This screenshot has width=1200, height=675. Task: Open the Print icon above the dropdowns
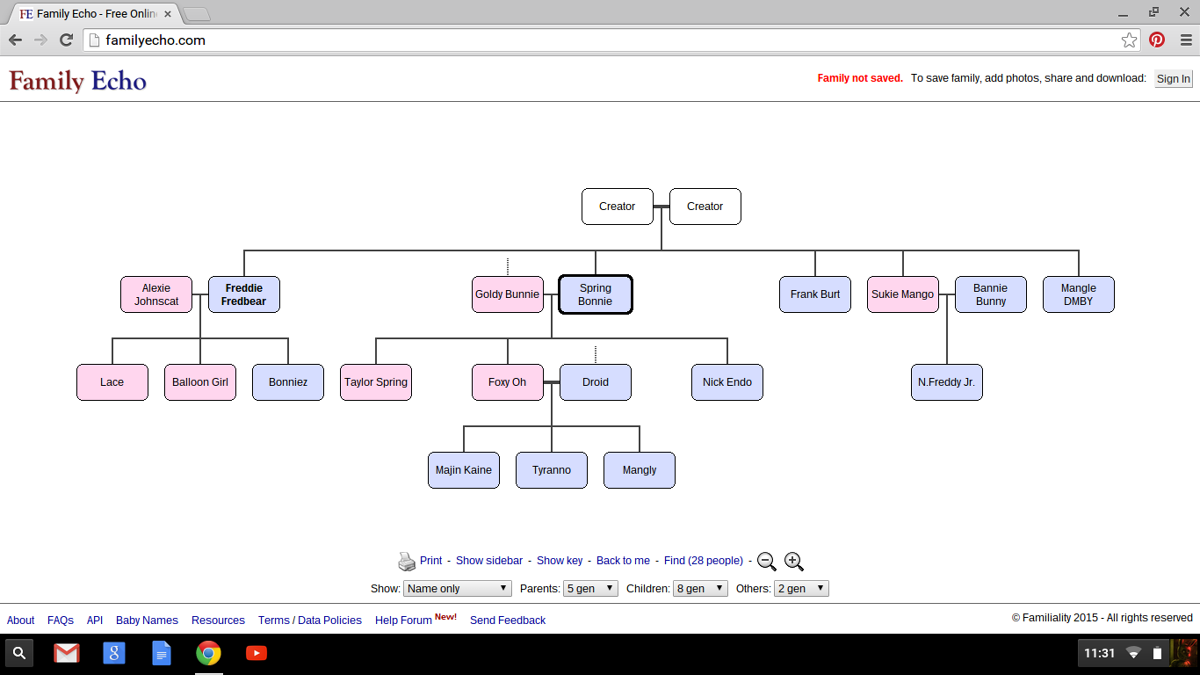pyautogui.click(x=408, y=561)
